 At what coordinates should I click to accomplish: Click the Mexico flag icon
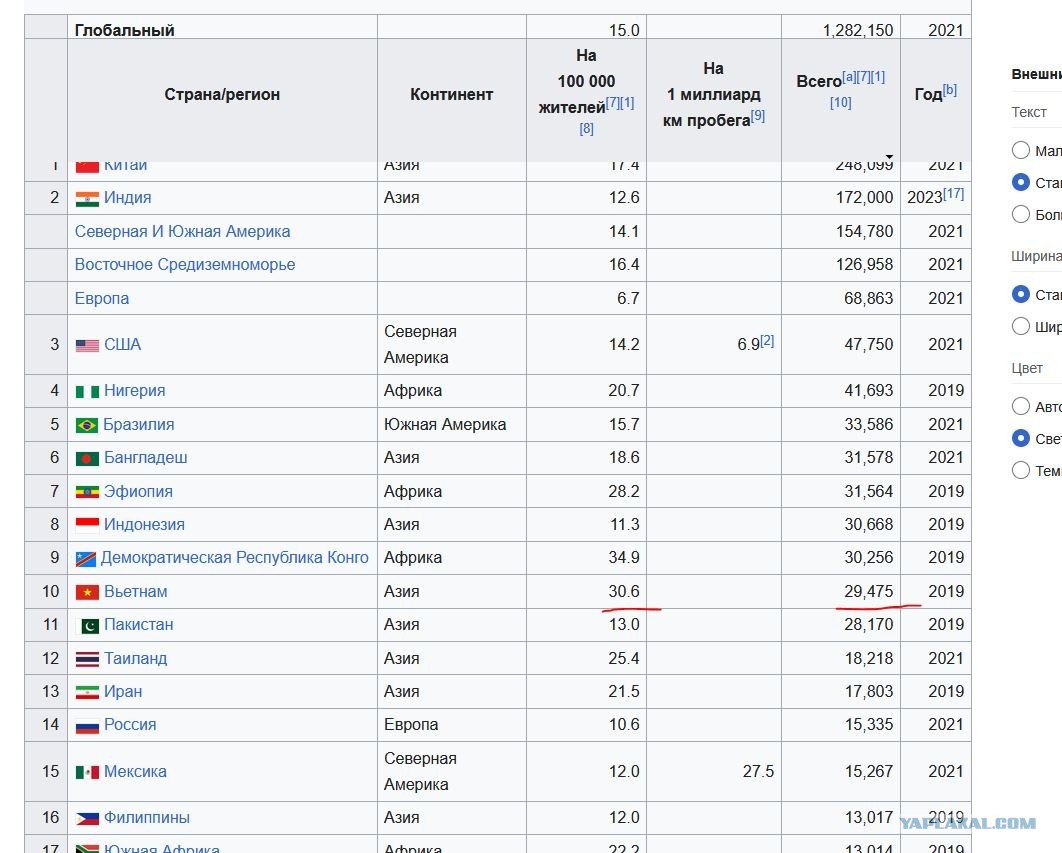pos(87,772)
